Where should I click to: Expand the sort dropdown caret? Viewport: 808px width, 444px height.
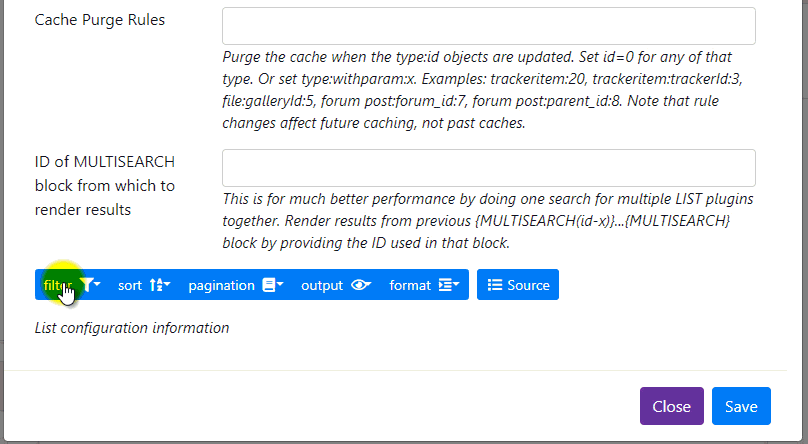pyautogui.click(x=167, y=284)
